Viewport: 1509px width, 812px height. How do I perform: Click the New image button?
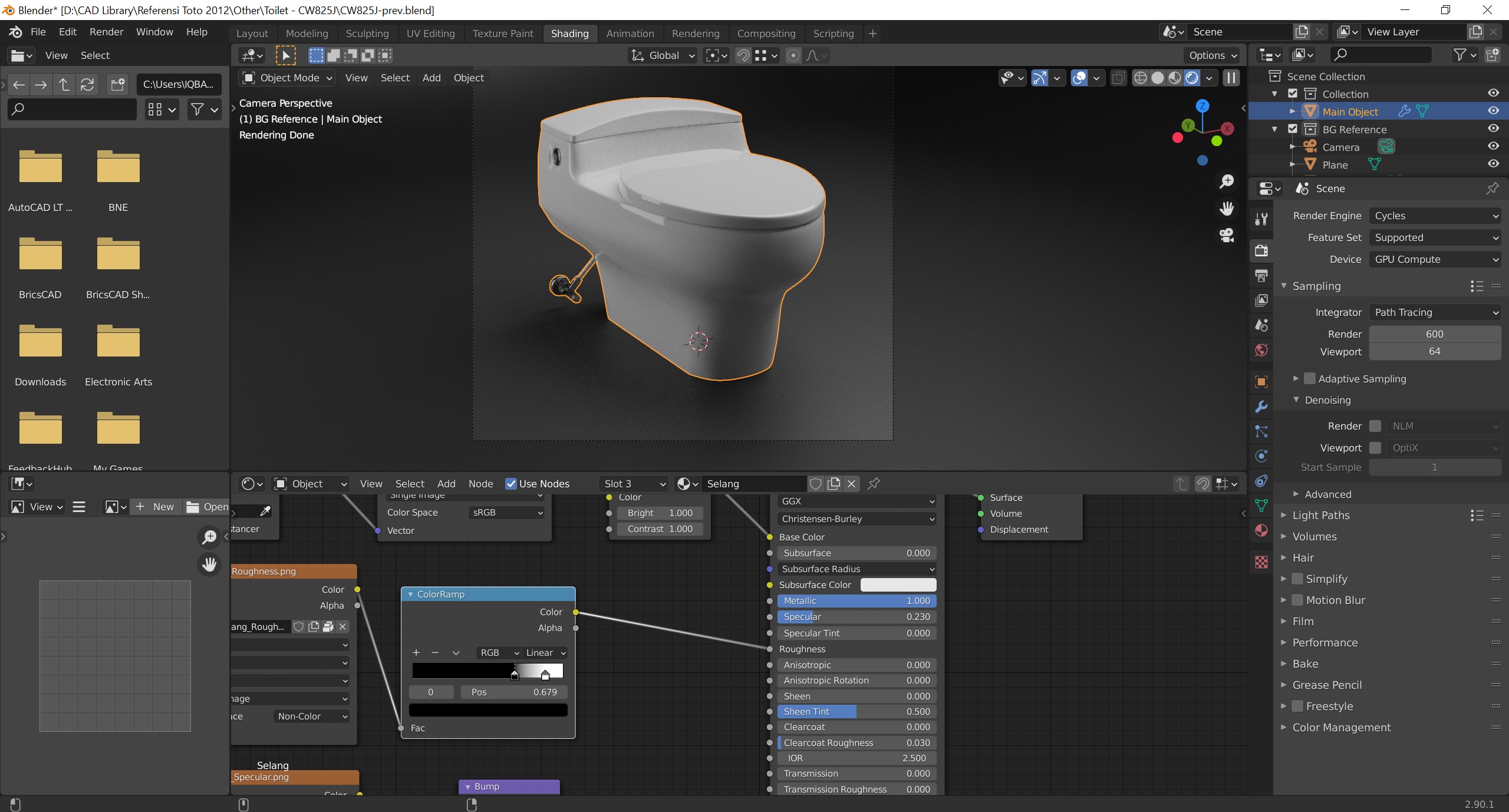pyautogui.click(x=156, y=507)
